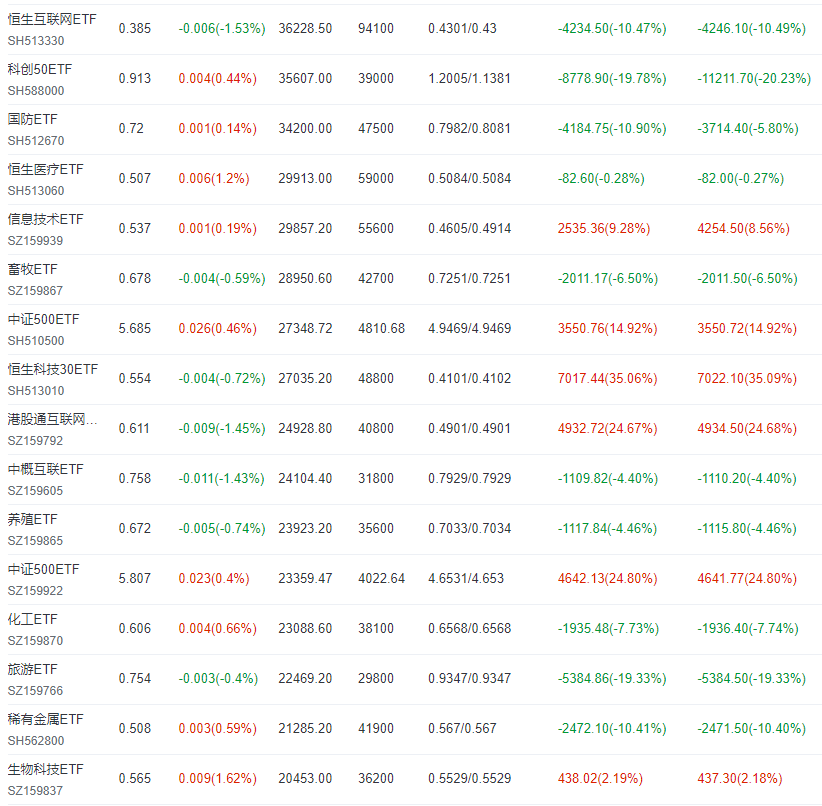Screen dimensions: 822x806
Task: Select the profit -3714.40(-5.80%)
Action: [748, 128]
